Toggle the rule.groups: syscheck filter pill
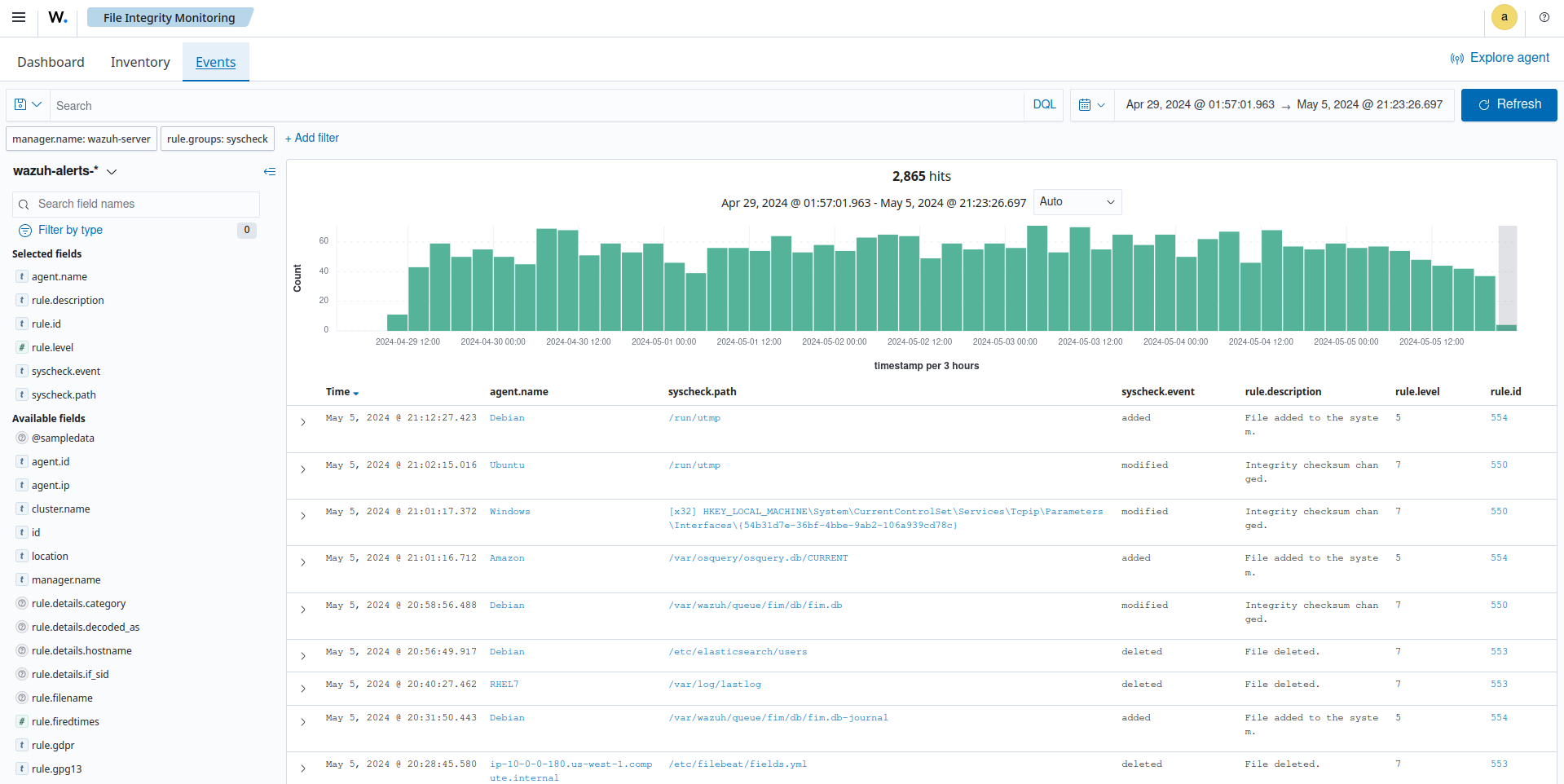The height and width of the screenshot is (784, 1564). pos(217,139)
